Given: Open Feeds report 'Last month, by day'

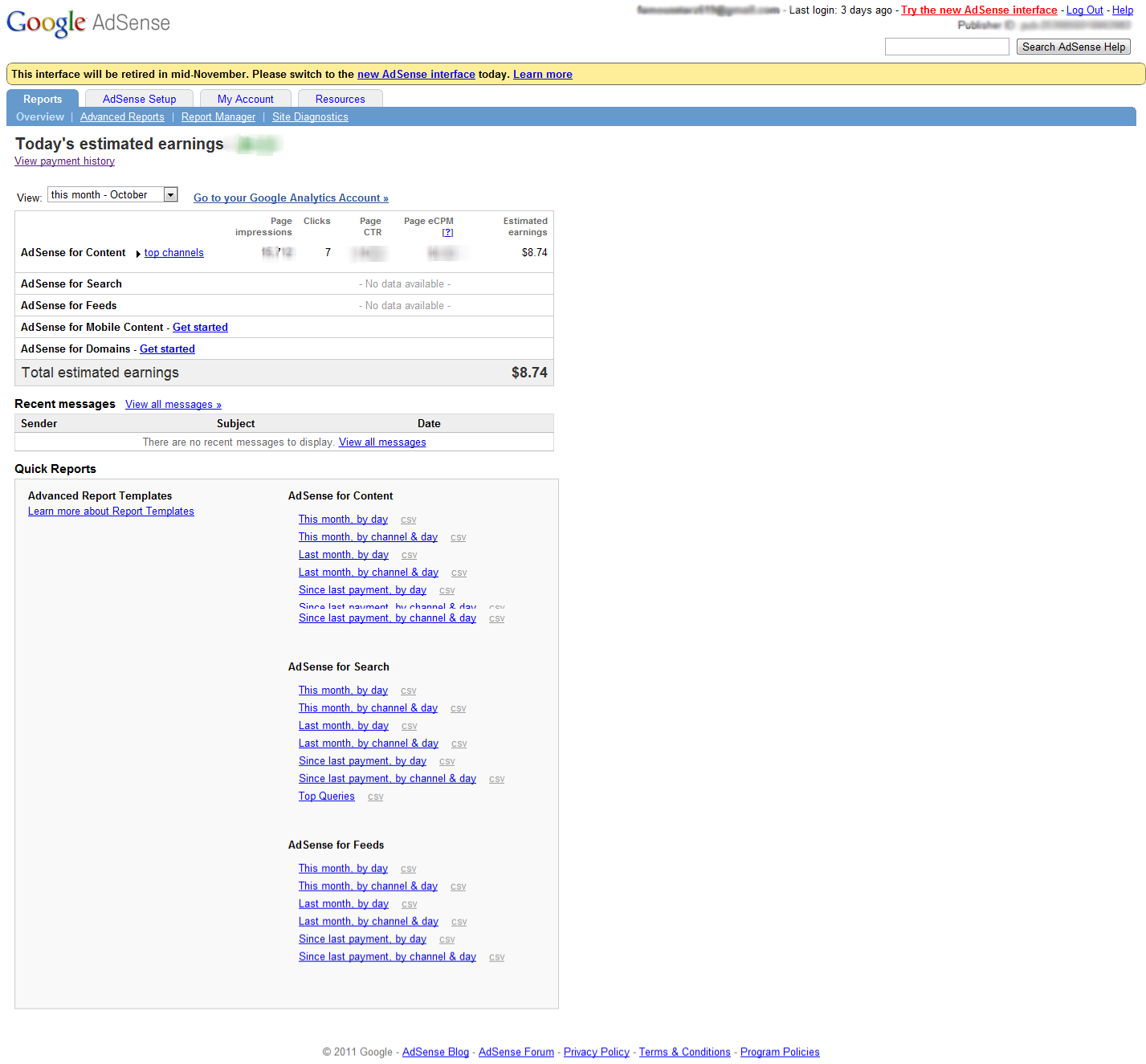Looking at the screenshot, I should (x=344, y=904).
